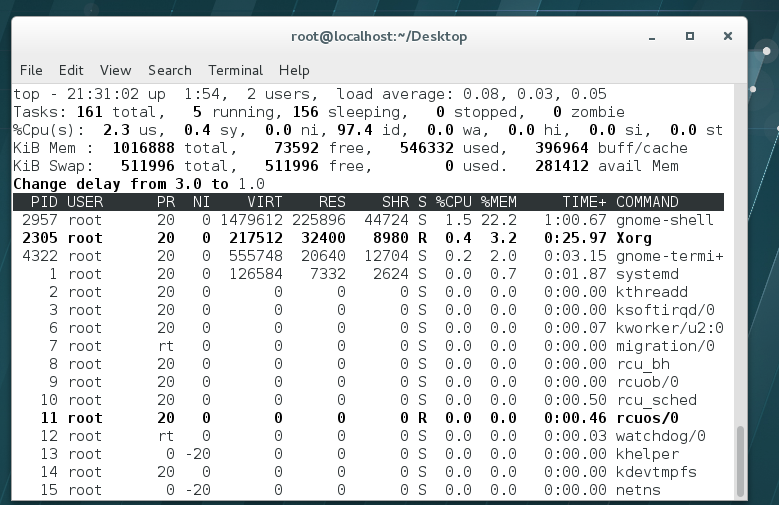The width and height of the screenshot is (779, 505).
Task: Click the TIME+ column header
Action: [584, 202]
